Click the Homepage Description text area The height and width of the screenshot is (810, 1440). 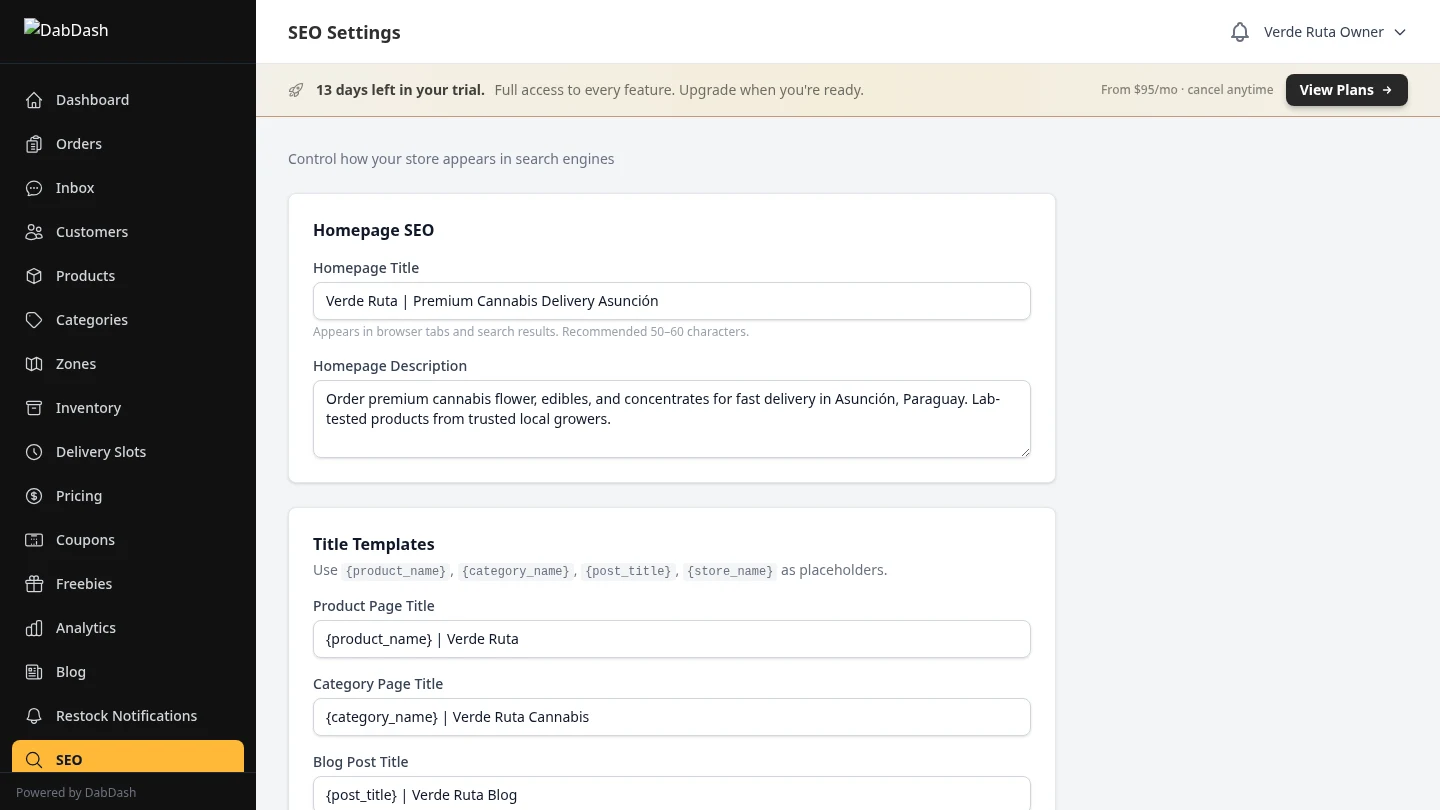click(x=672, y=418)
